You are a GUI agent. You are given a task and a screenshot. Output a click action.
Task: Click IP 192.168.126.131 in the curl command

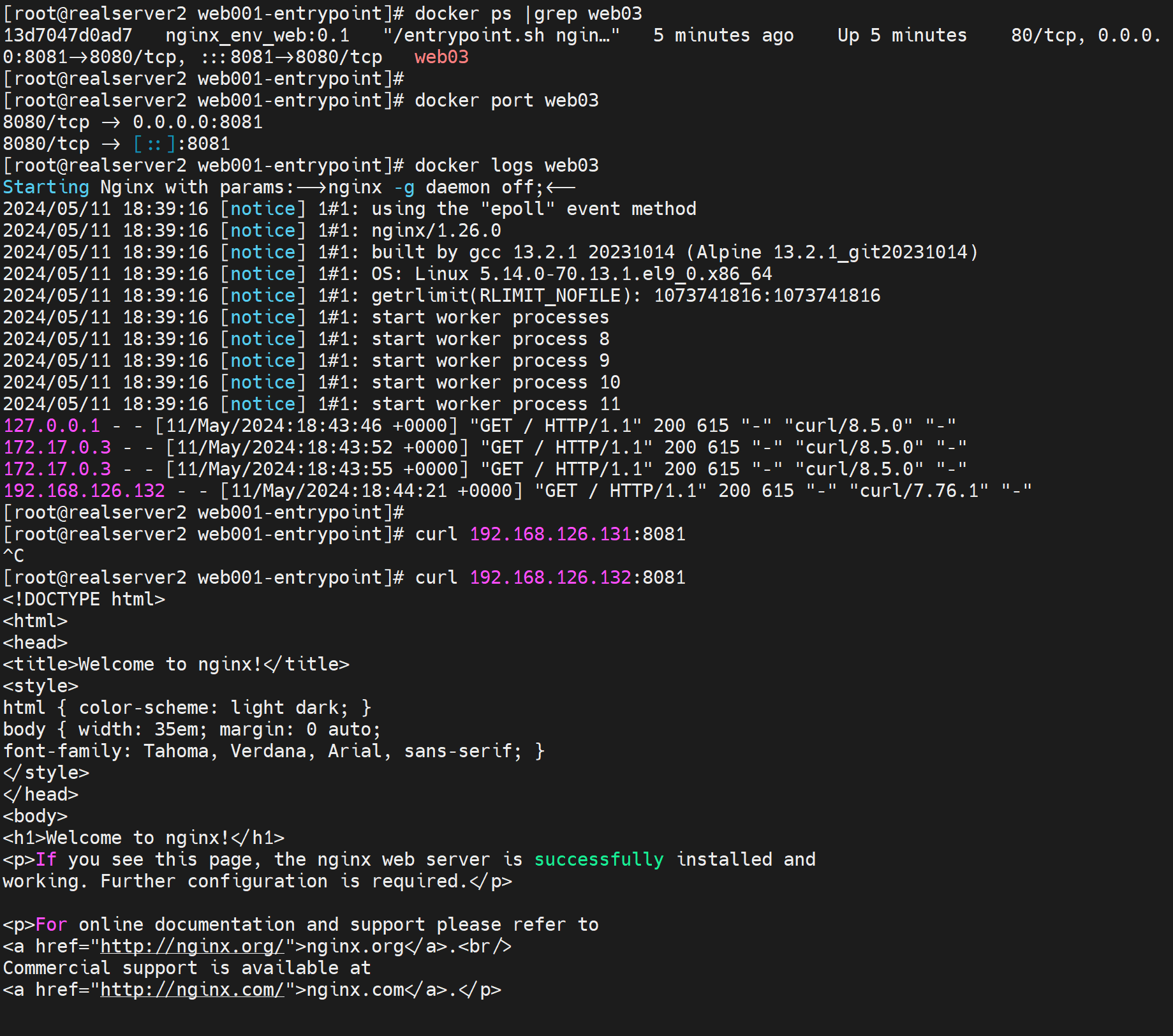point(550,534)
